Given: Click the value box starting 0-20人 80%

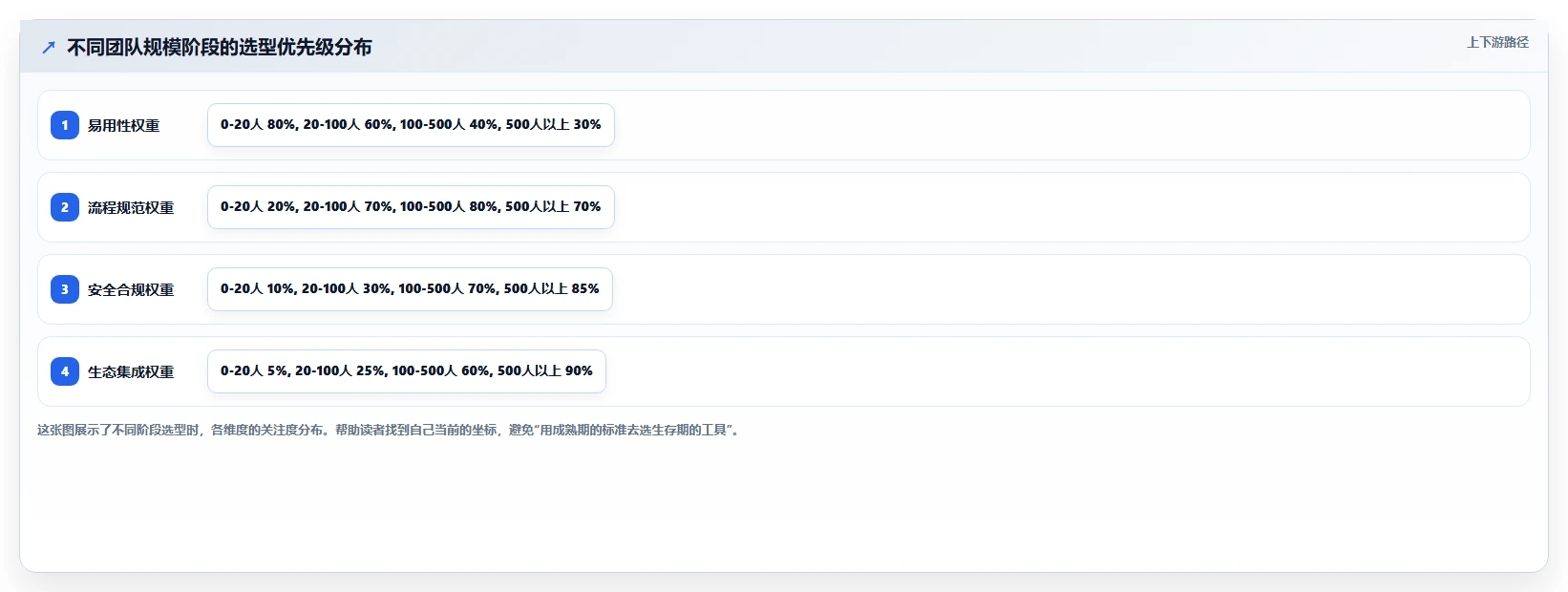Looking at the screenshot, I should tap(411, 125).
